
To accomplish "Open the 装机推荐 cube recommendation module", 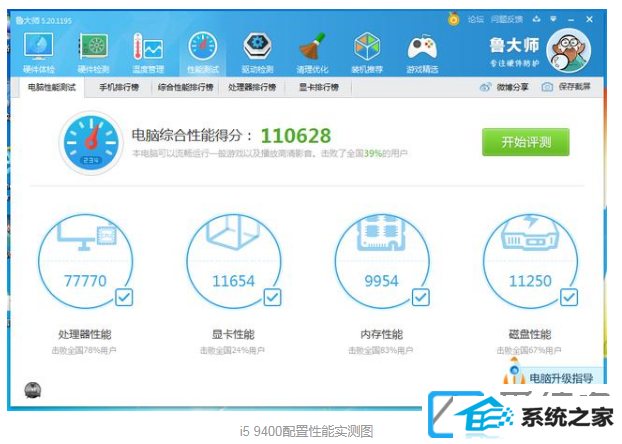I will (367, 53).
